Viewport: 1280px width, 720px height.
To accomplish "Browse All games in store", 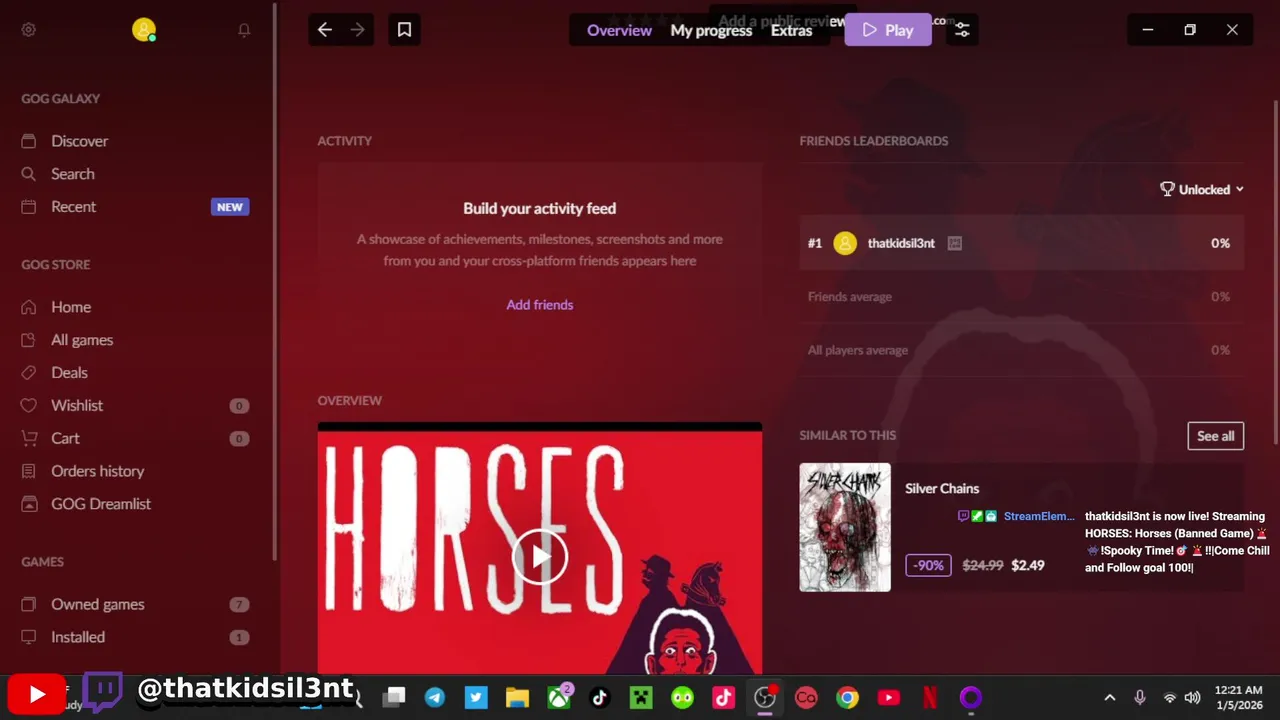I will 82,340.
